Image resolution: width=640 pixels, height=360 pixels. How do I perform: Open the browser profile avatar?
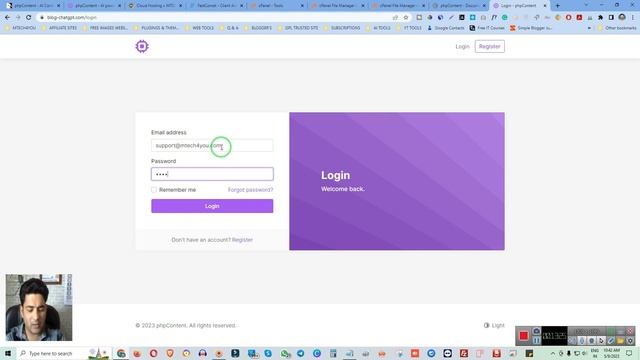[x=622, y=17]
